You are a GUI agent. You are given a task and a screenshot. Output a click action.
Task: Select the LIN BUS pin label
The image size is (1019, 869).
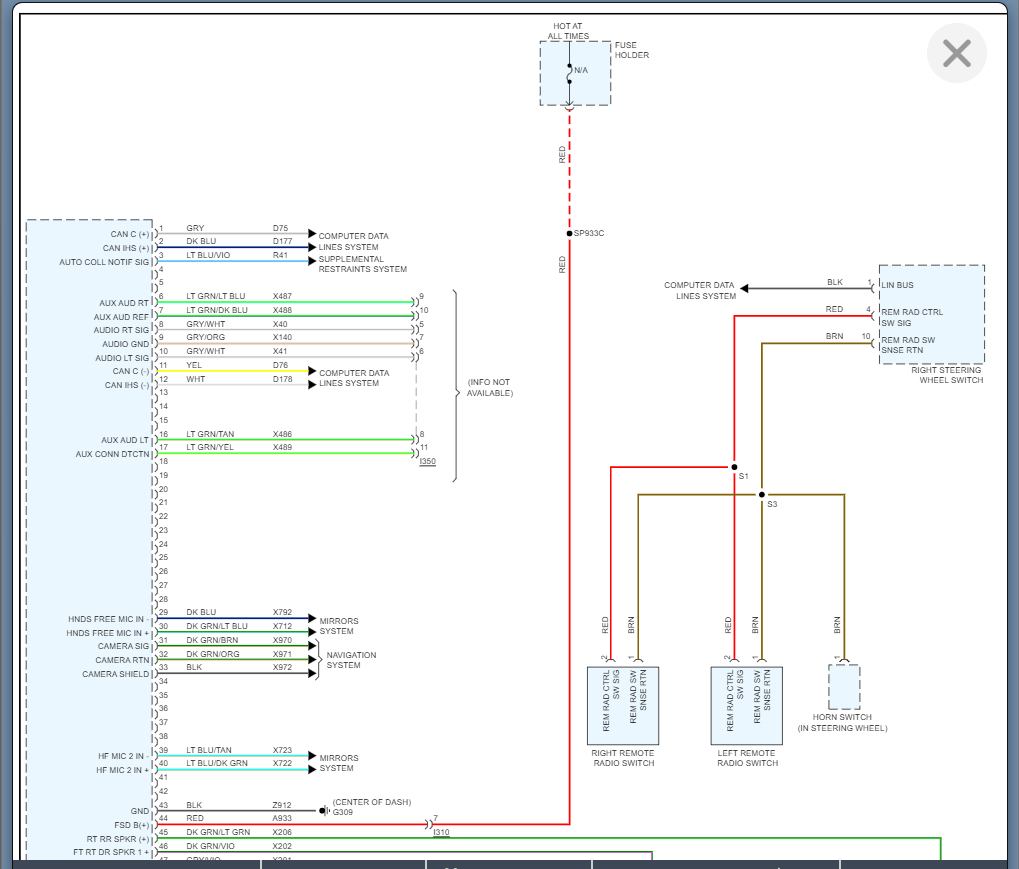(x=898, y=286)
